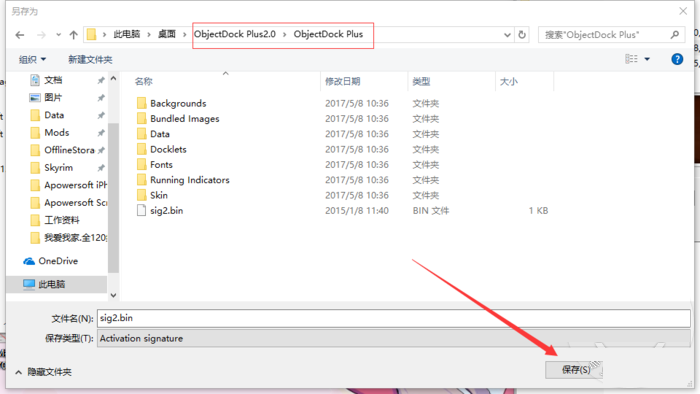Screen dimensions: 700x394
Task: Sort by the 修改日期 column header
Action: click(342, 81)
